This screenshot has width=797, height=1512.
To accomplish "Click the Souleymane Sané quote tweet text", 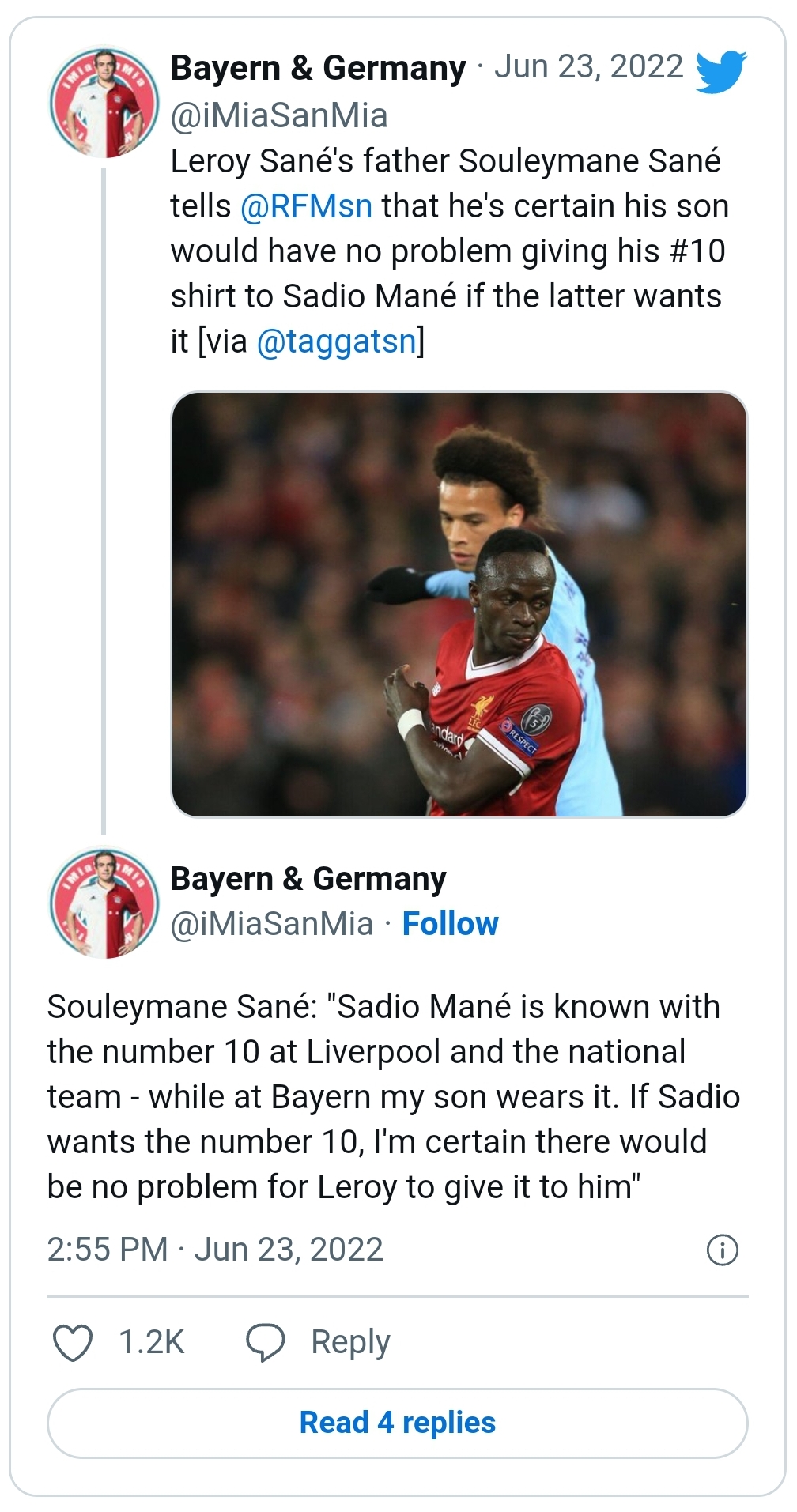I will (393, 1096).
